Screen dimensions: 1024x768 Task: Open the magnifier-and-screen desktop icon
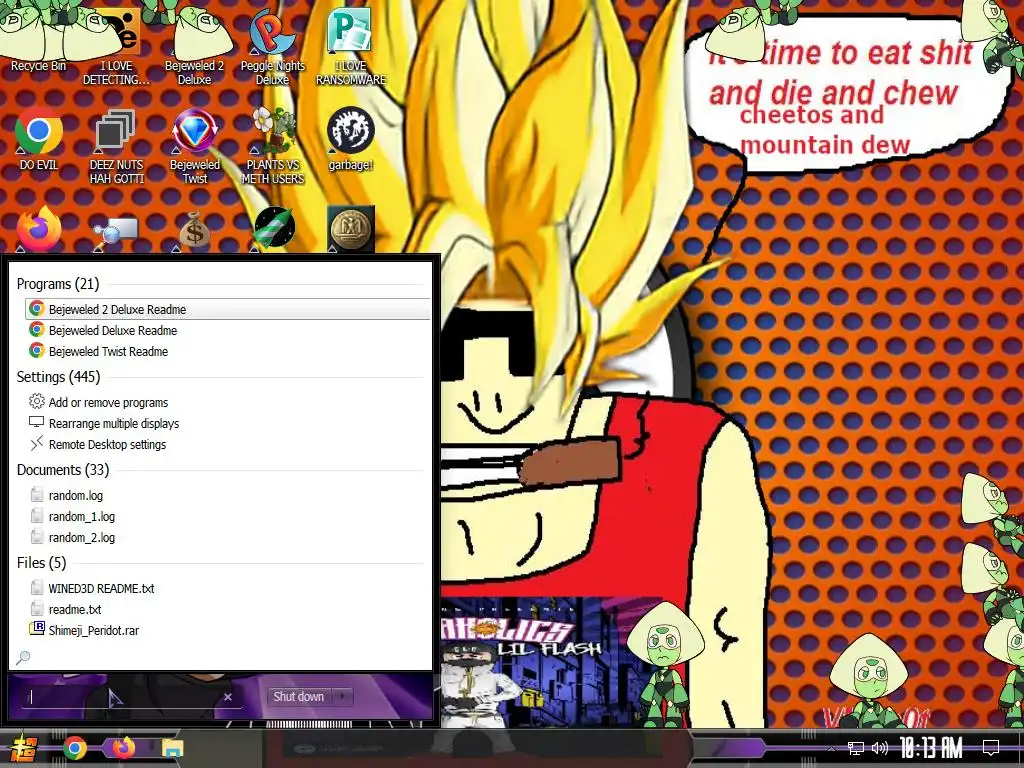[x=116, y=232]
